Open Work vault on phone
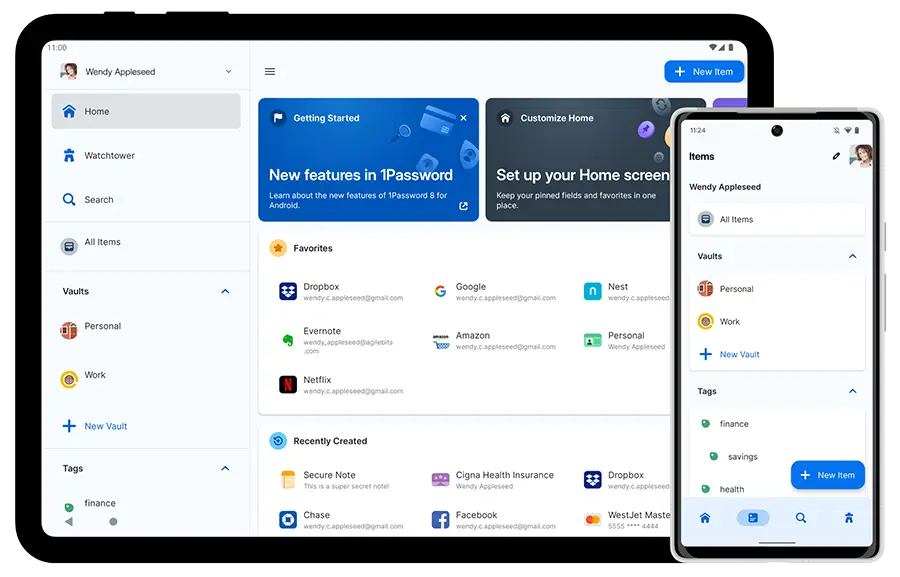 pyautogui.click(x=777, y=322)
